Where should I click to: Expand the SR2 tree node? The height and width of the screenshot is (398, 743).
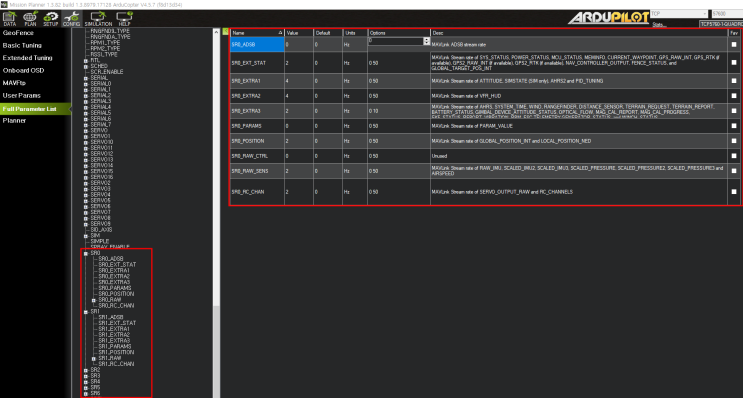(86, 370)
